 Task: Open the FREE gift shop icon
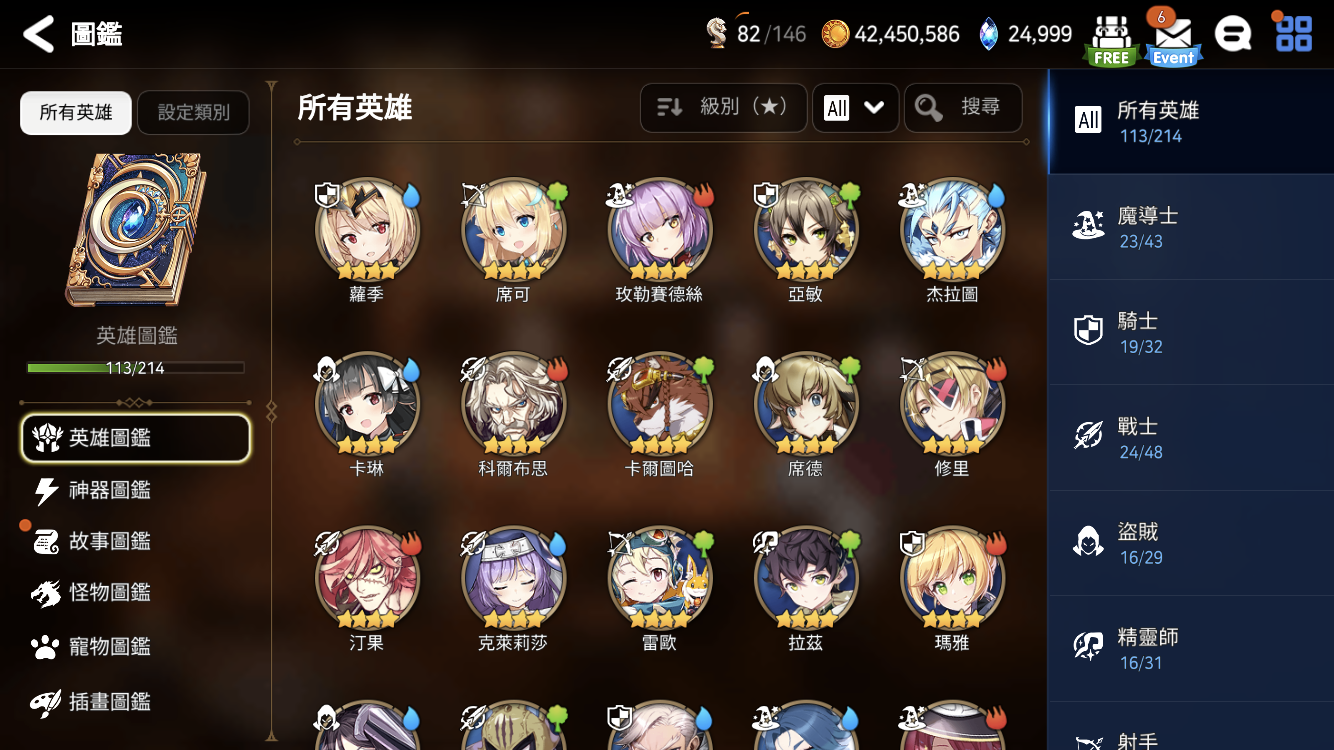coord(1110,40)
